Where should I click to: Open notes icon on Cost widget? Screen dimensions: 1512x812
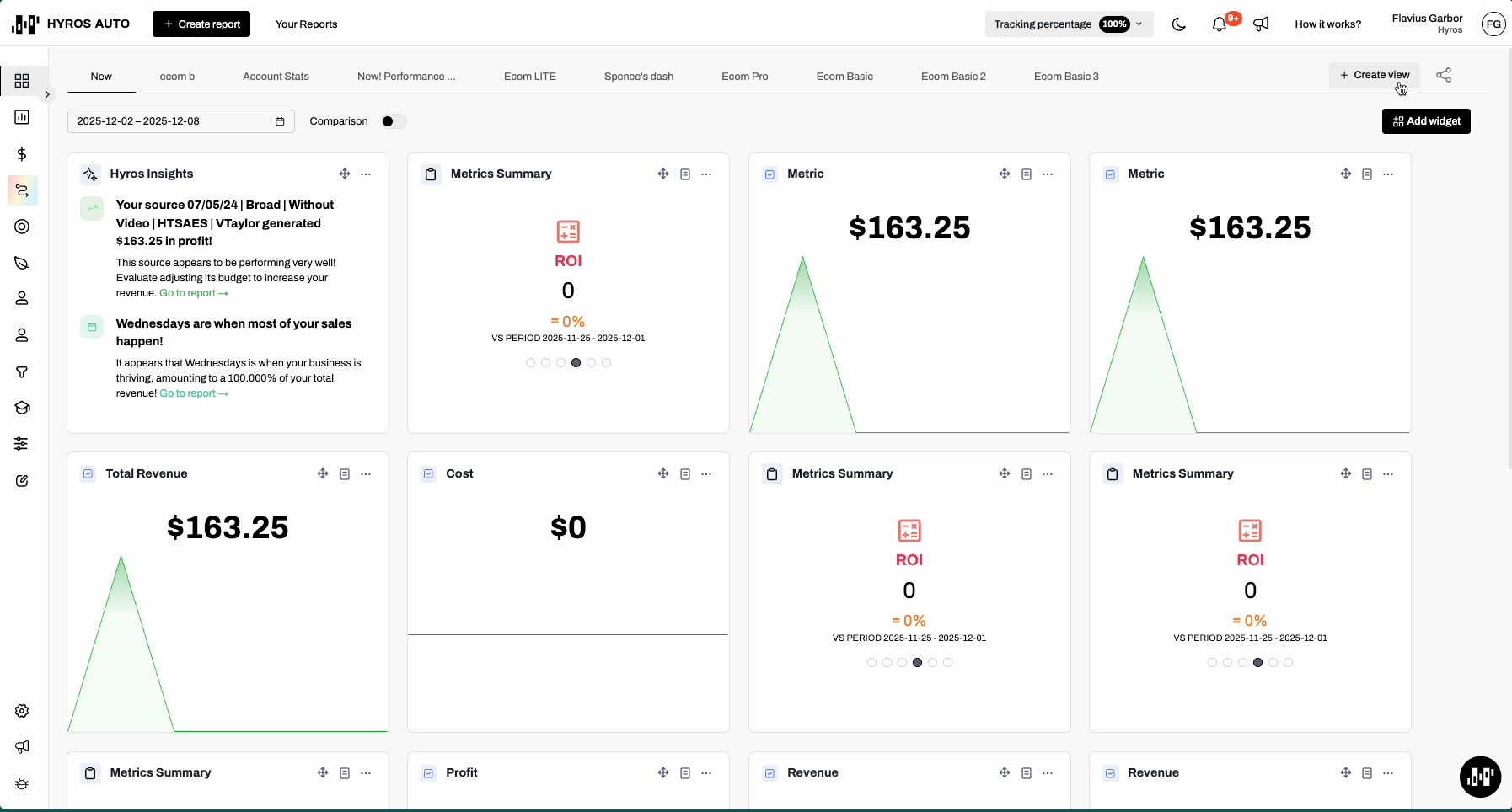685,474
